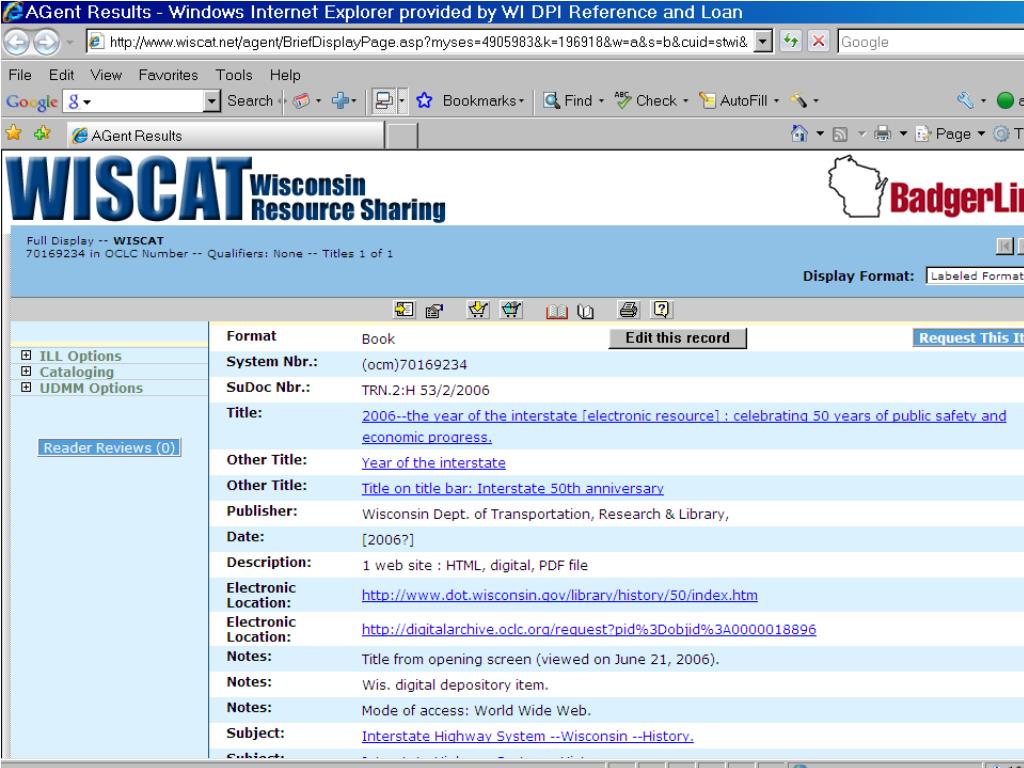Click the Google search box near the address bar
The width and height of the screenshot is (1024, 768).
click(931, 42)
